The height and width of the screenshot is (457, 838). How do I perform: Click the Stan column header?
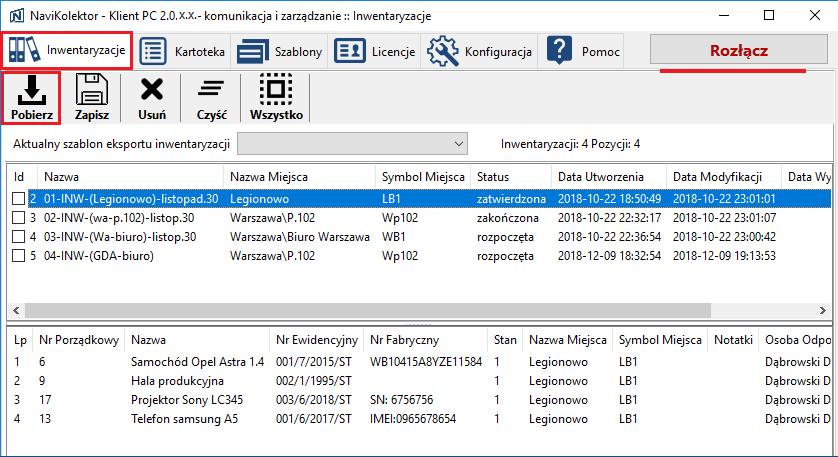pyautogui.click(x=505, y=340)
